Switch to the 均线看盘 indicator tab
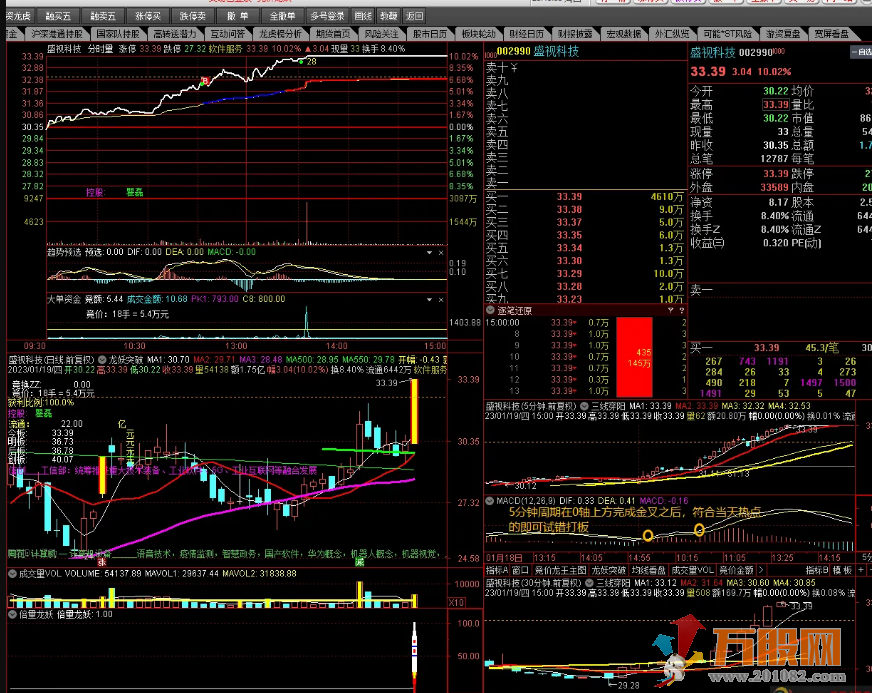 [648, 570]
